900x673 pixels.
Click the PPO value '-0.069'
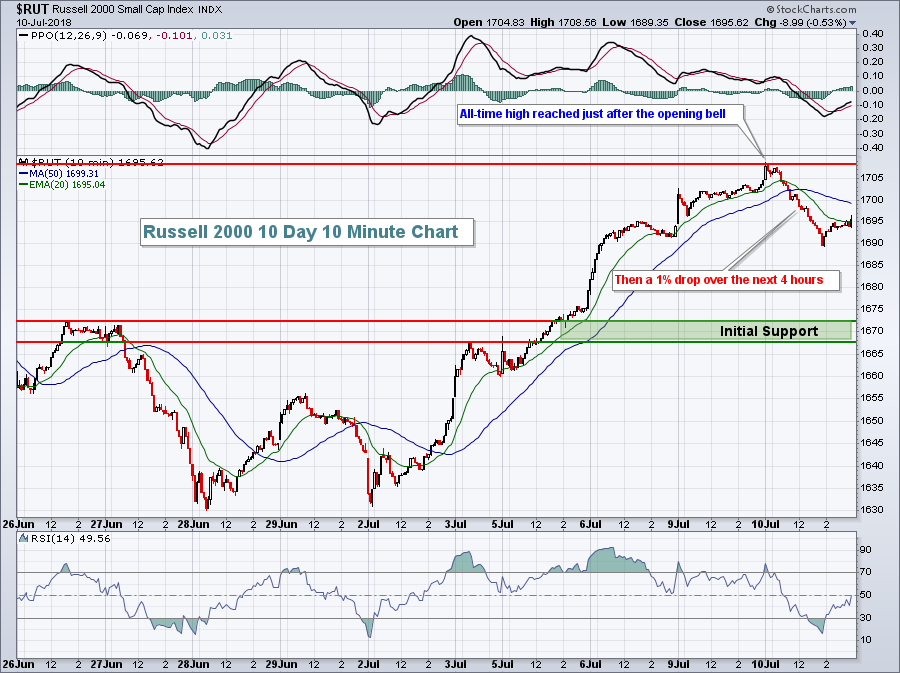coord(131,36)
